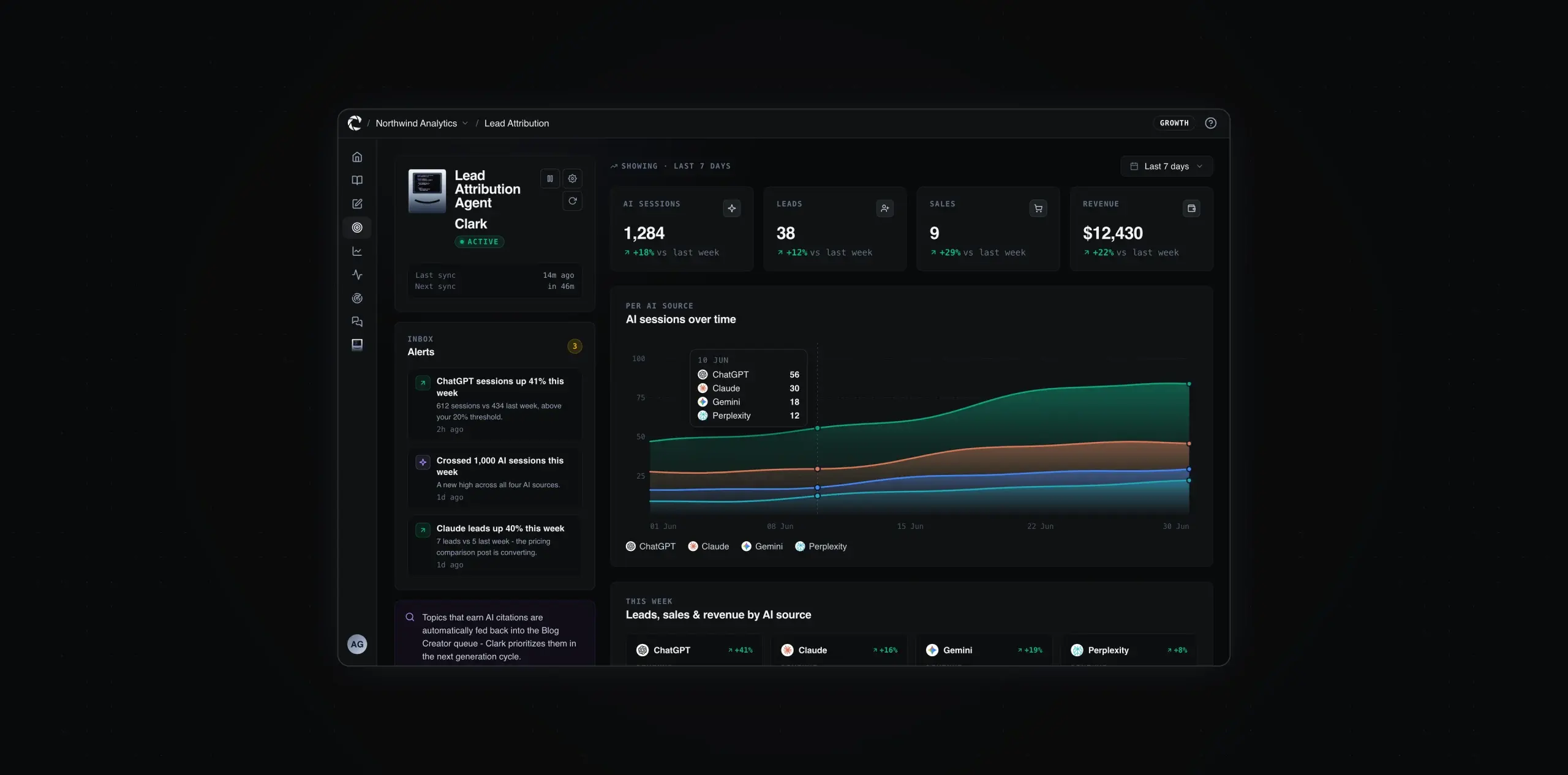Open the open-book sidebar icon
Image resolution: width=1568 pixels, height=775 pixels.
(357, 181)
